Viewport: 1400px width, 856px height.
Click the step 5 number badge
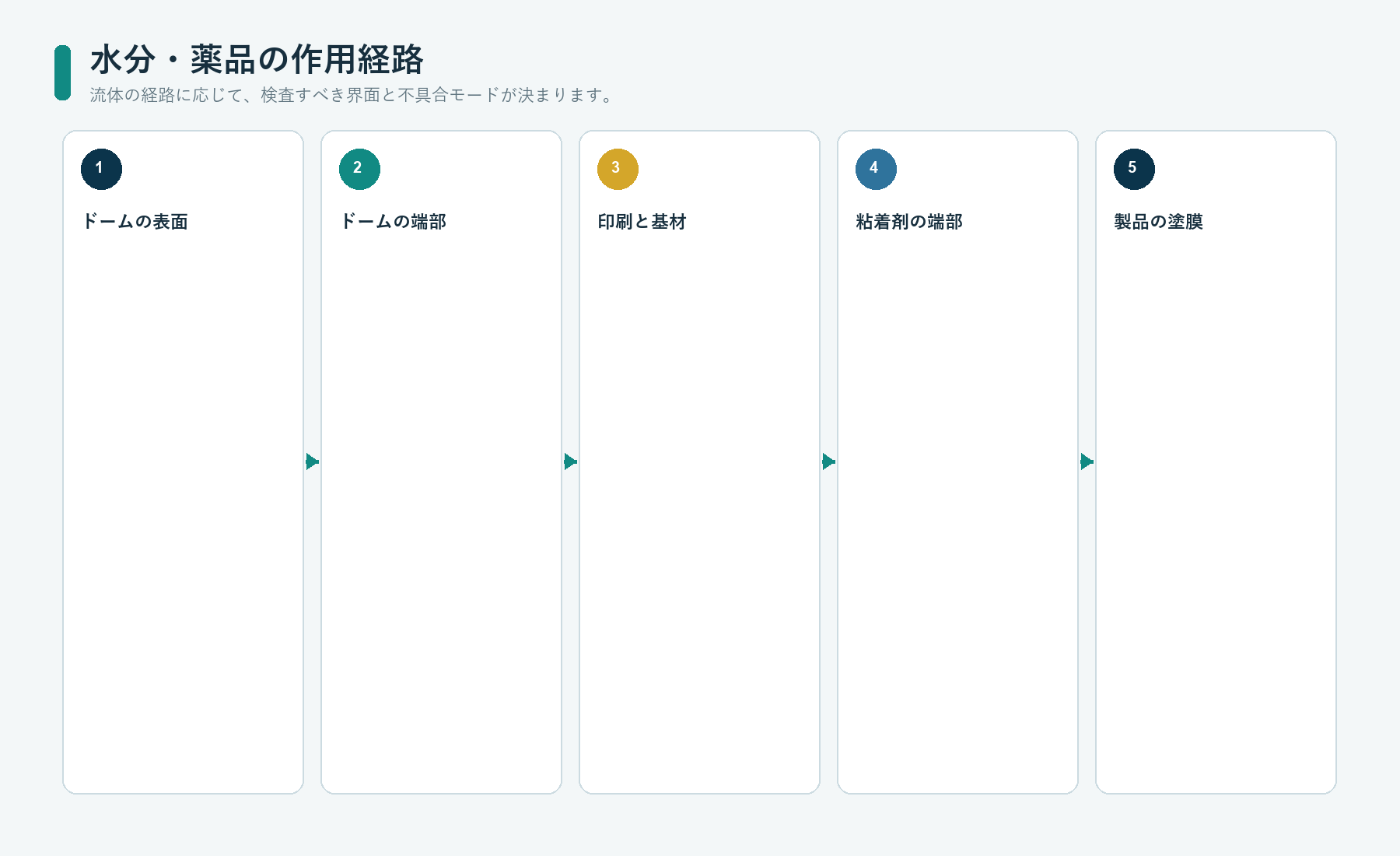(1134, 169)
